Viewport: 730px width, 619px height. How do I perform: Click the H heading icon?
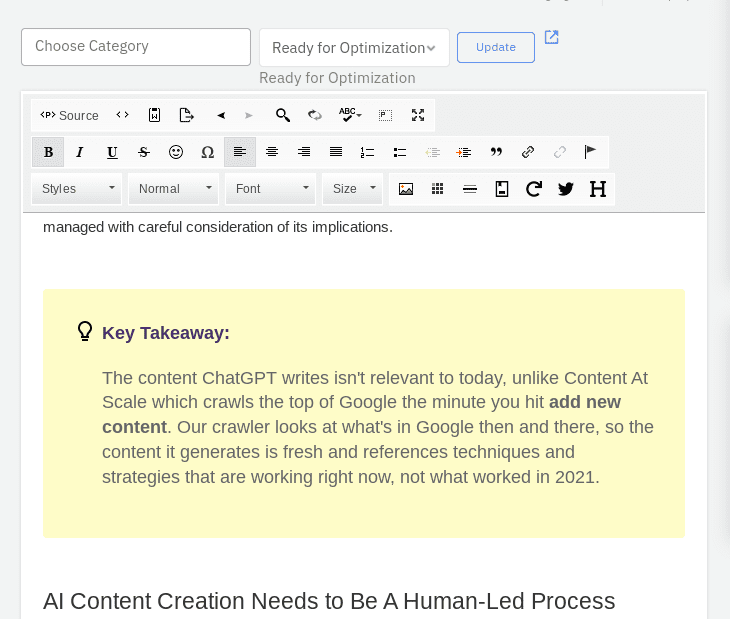pos(598,189)
